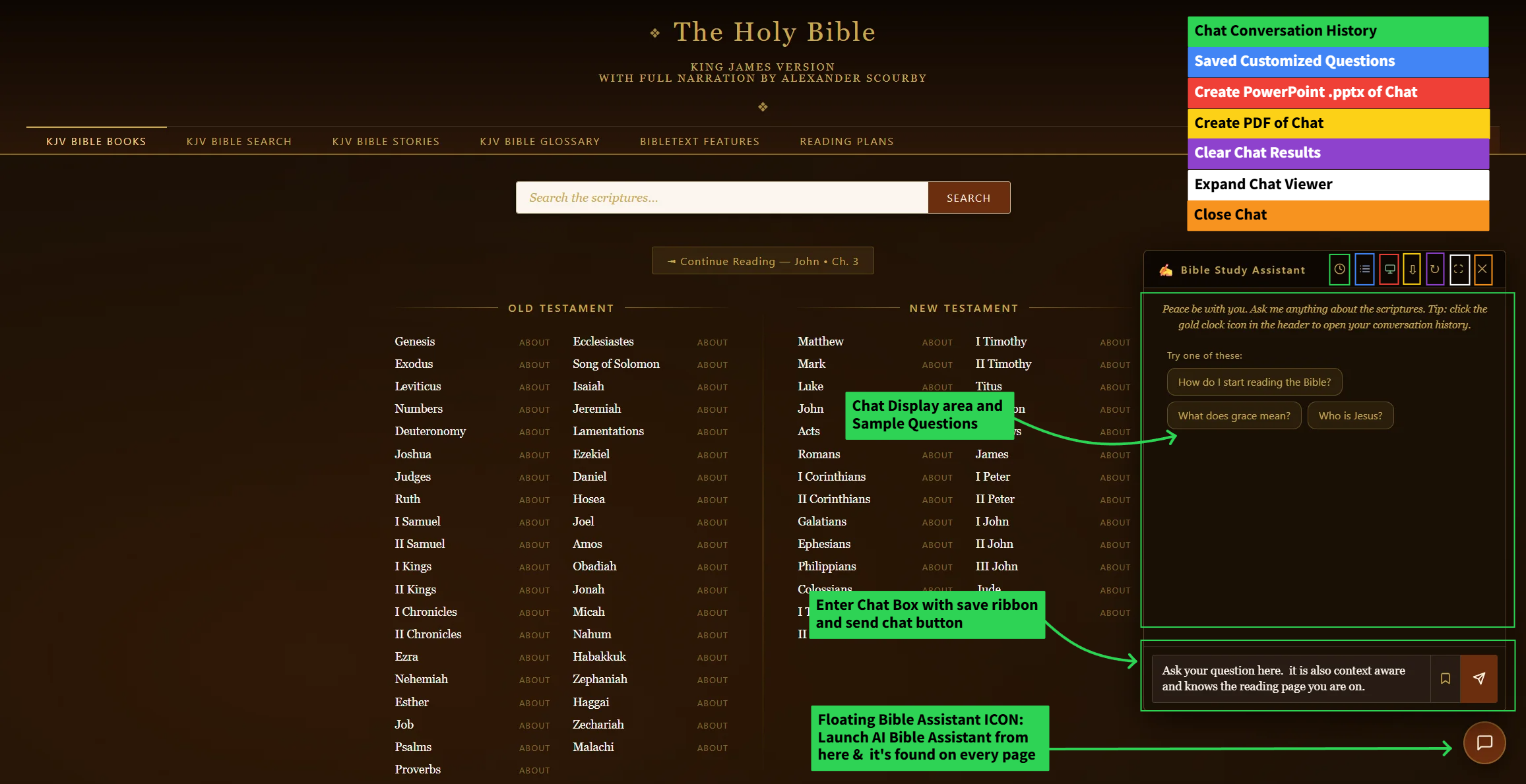Viewport: 1526px width, 784px height.
Task: Open the book of Romans
Action: coord(819,454)
